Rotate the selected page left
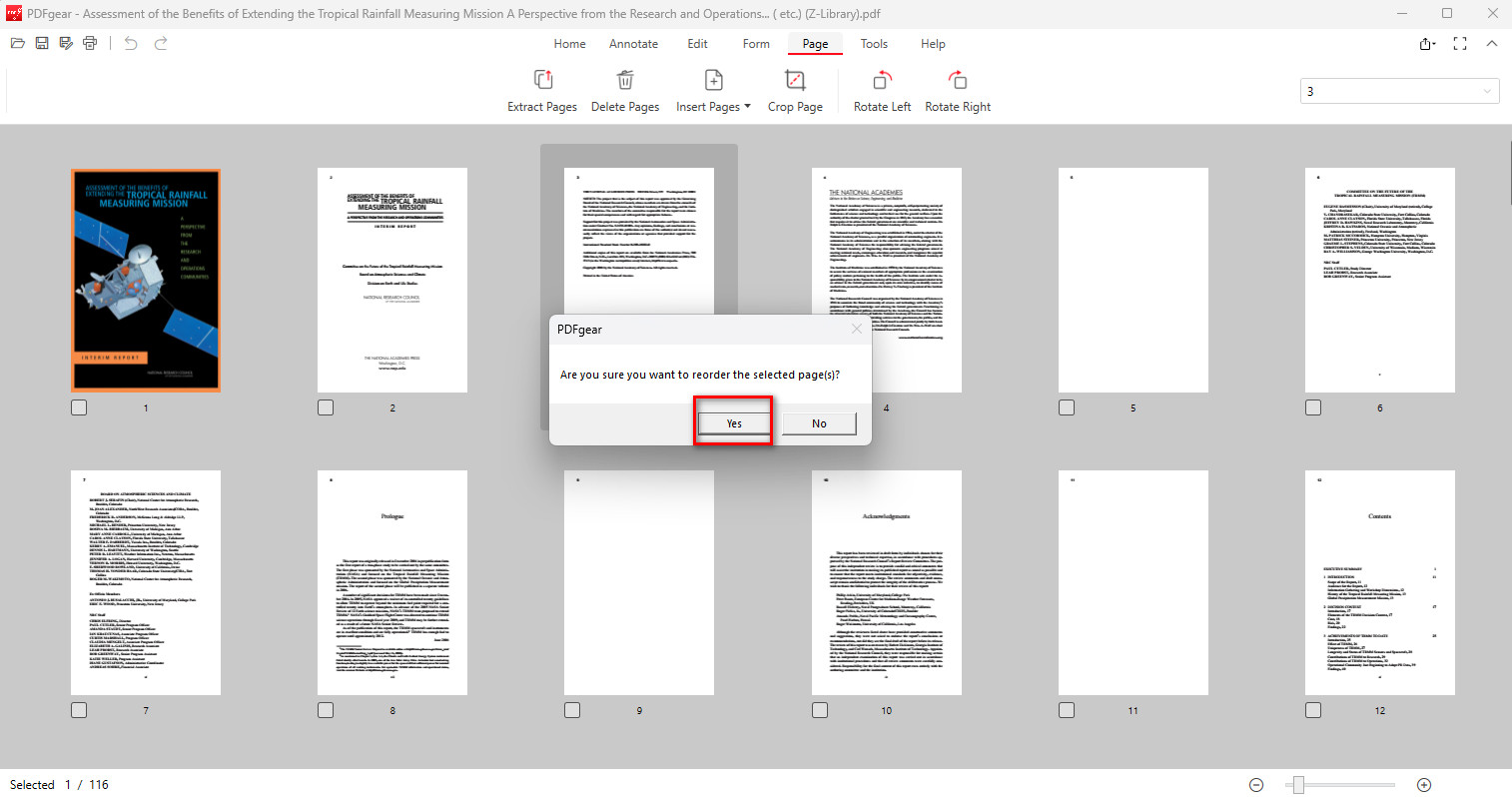1512x797 pixels. [x=881, y=90]
